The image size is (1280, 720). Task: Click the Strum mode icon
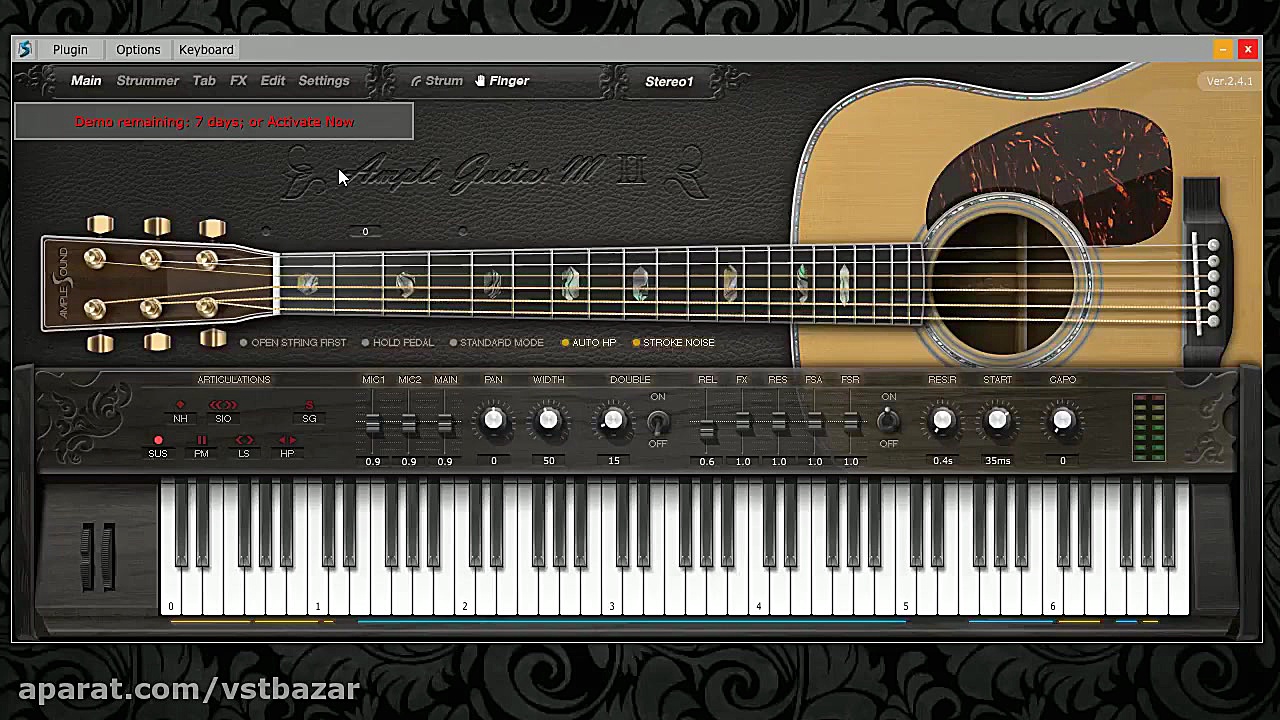416,81
